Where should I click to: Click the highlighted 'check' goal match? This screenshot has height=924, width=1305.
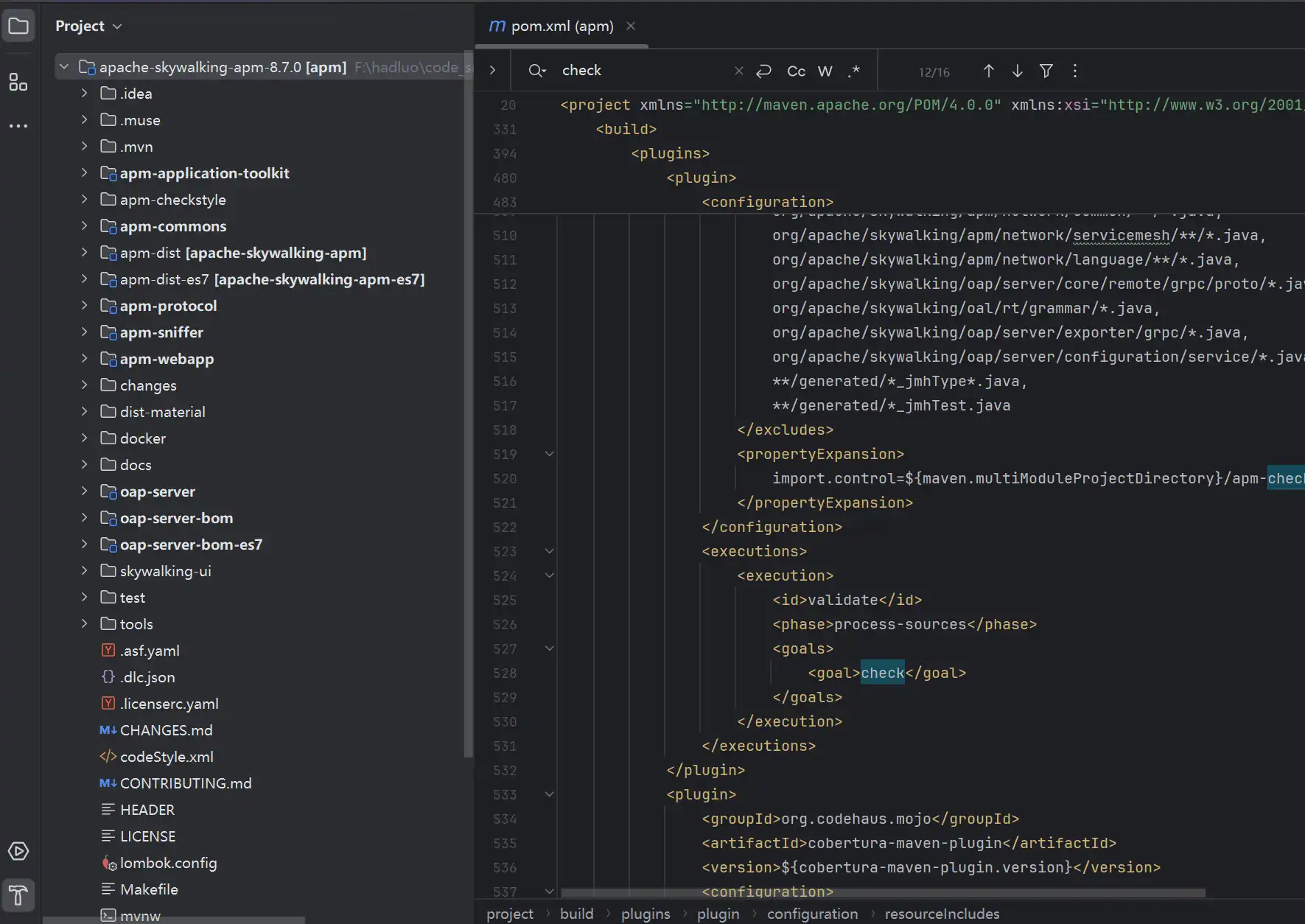(883, 673)
